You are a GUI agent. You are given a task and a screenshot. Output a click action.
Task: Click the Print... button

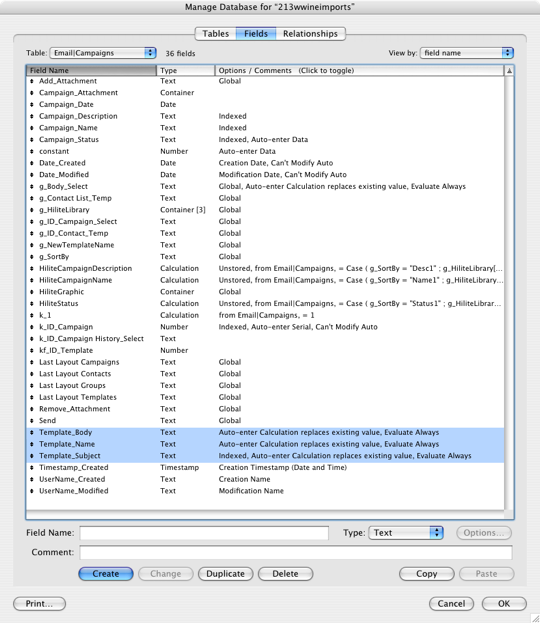39,604
